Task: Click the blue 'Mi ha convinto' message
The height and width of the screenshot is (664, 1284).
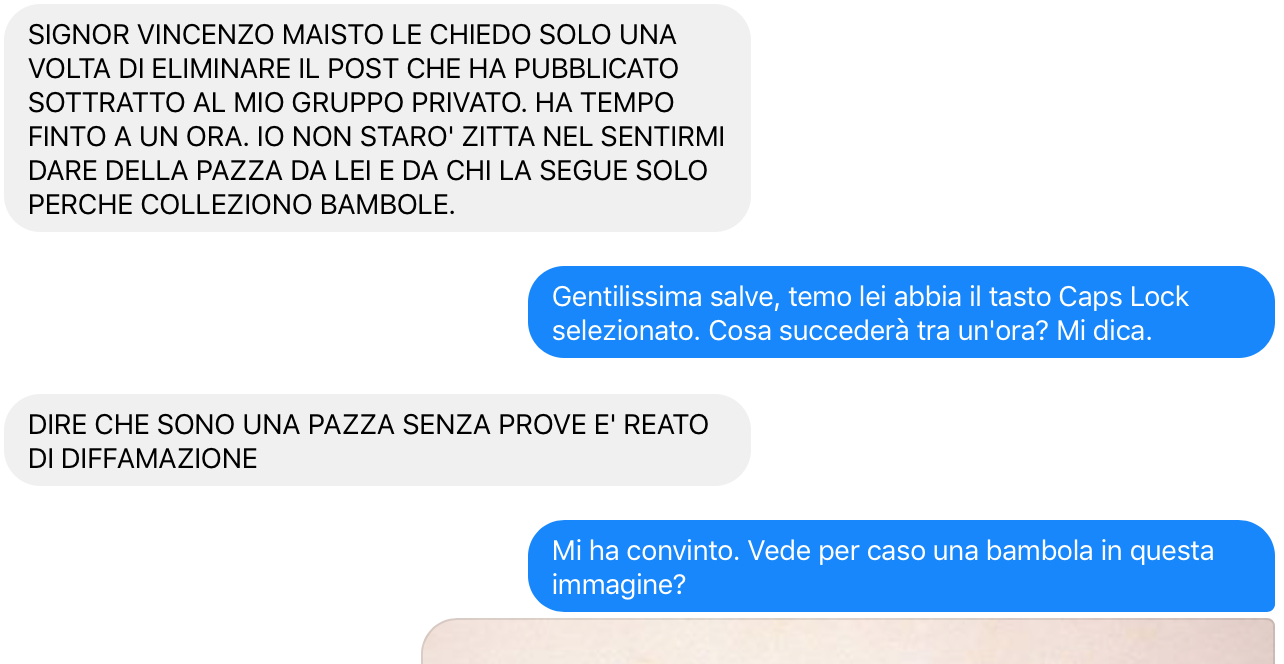Action: pyautogui.click(x=901, y=566)
